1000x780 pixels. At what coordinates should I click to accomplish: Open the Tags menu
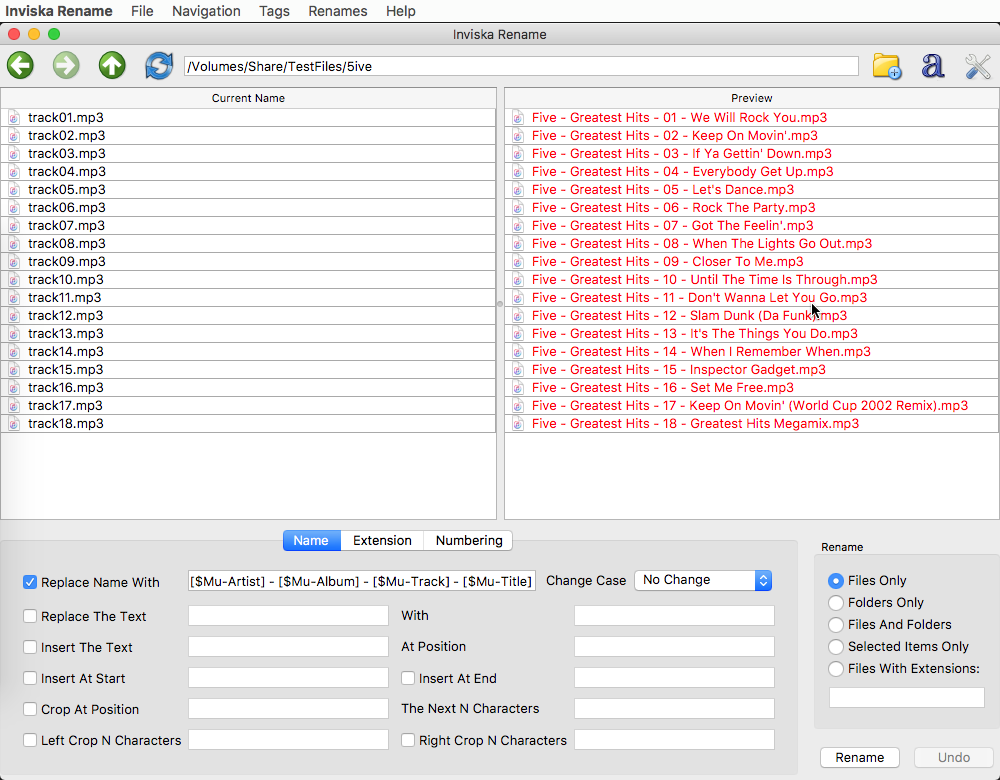pos(274,11)
